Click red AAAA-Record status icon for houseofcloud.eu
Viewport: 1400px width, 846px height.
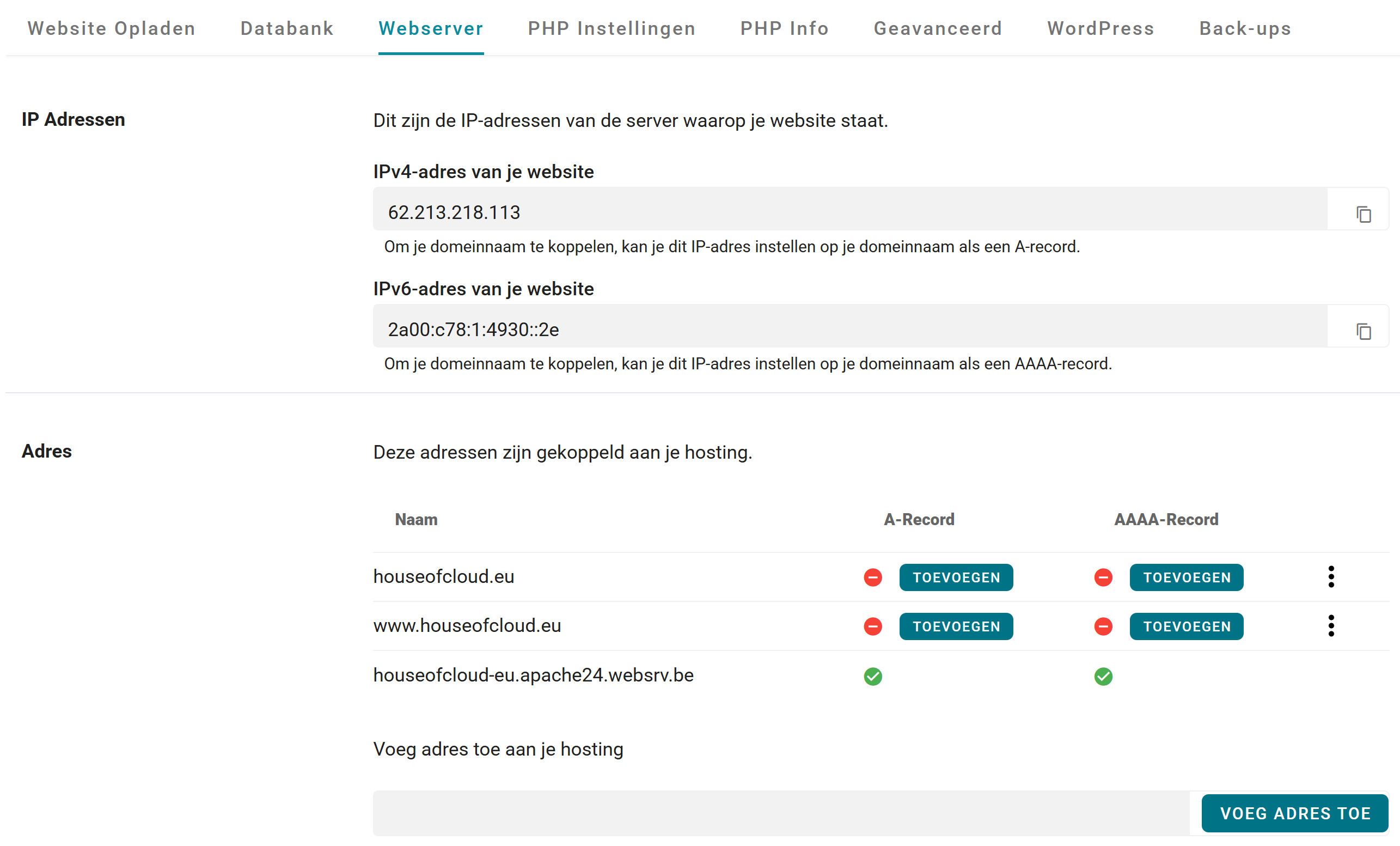1103,577
